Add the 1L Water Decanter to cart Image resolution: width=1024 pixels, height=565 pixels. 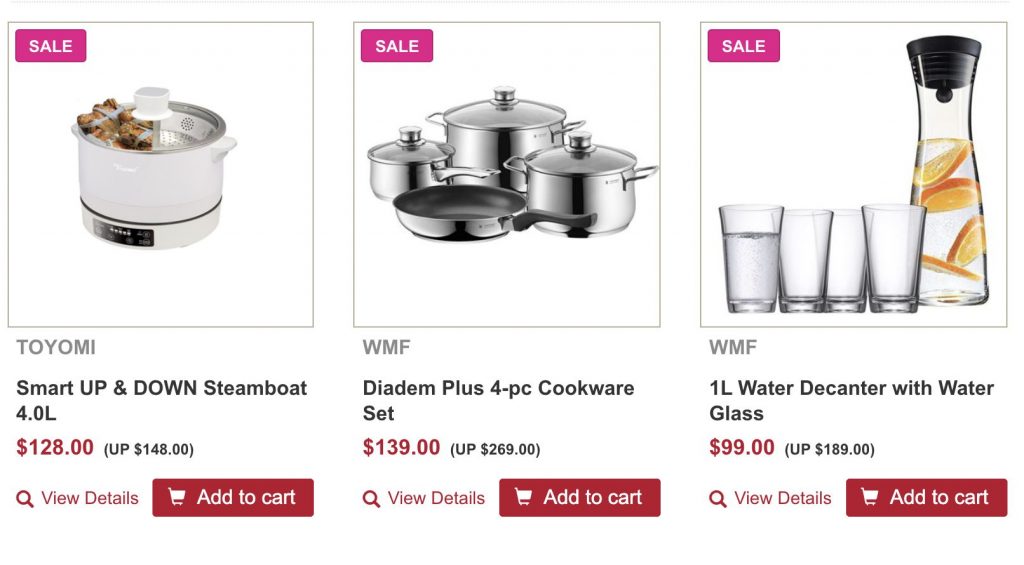926,497
